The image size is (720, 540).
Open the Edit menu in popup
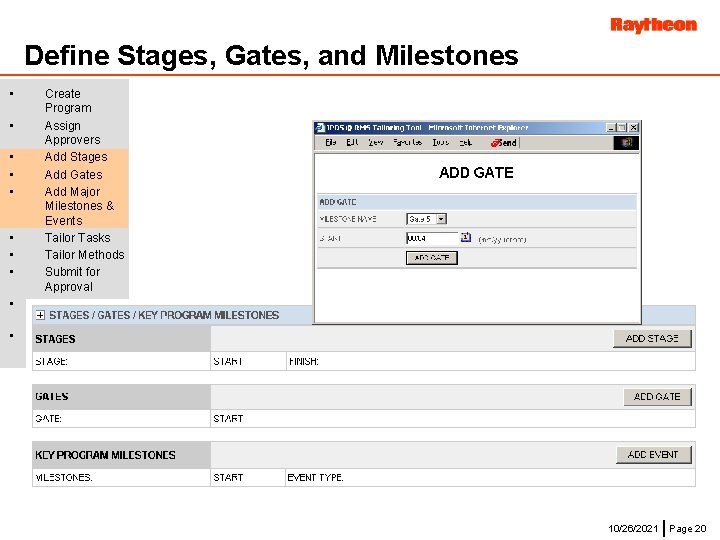[352, 143]
